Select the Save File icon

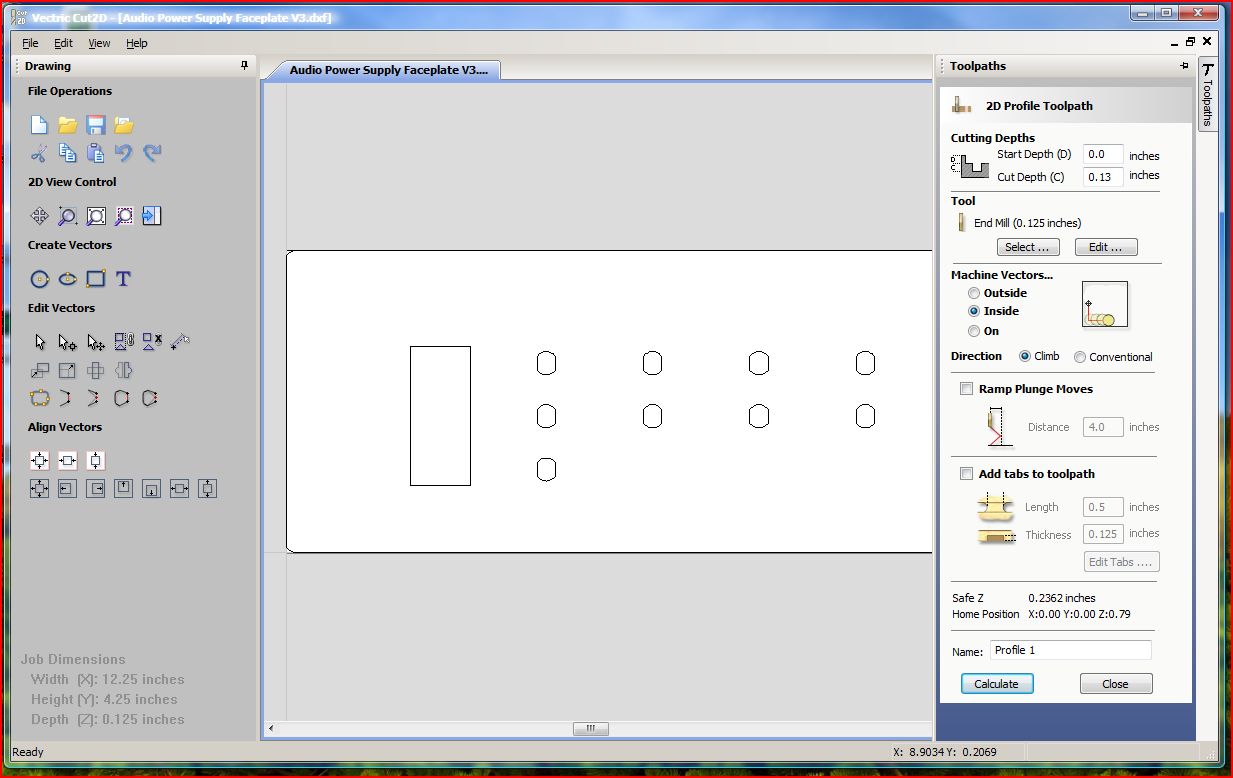pos(95,124)
